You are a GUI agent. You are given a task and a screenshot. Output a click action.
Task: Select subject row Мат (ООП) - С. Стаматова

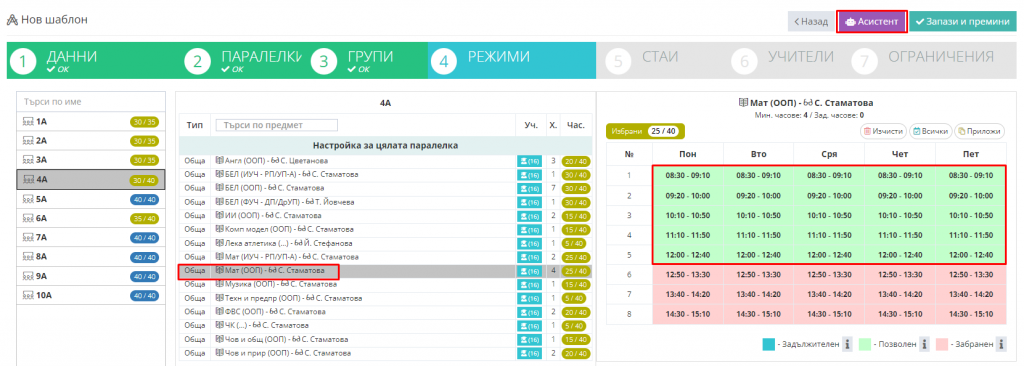385,271
